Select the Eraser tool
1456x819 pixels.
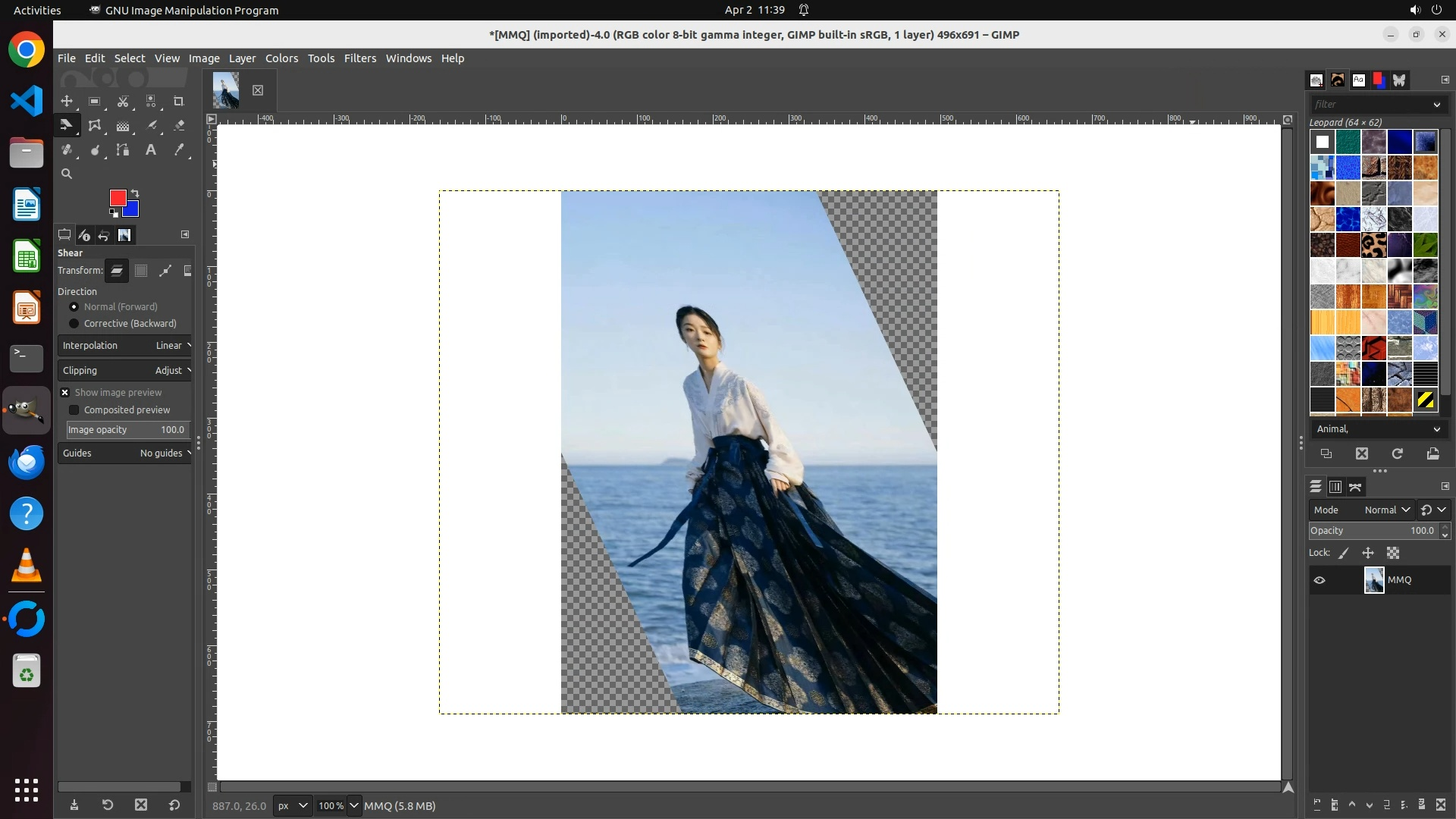(179, 126)
